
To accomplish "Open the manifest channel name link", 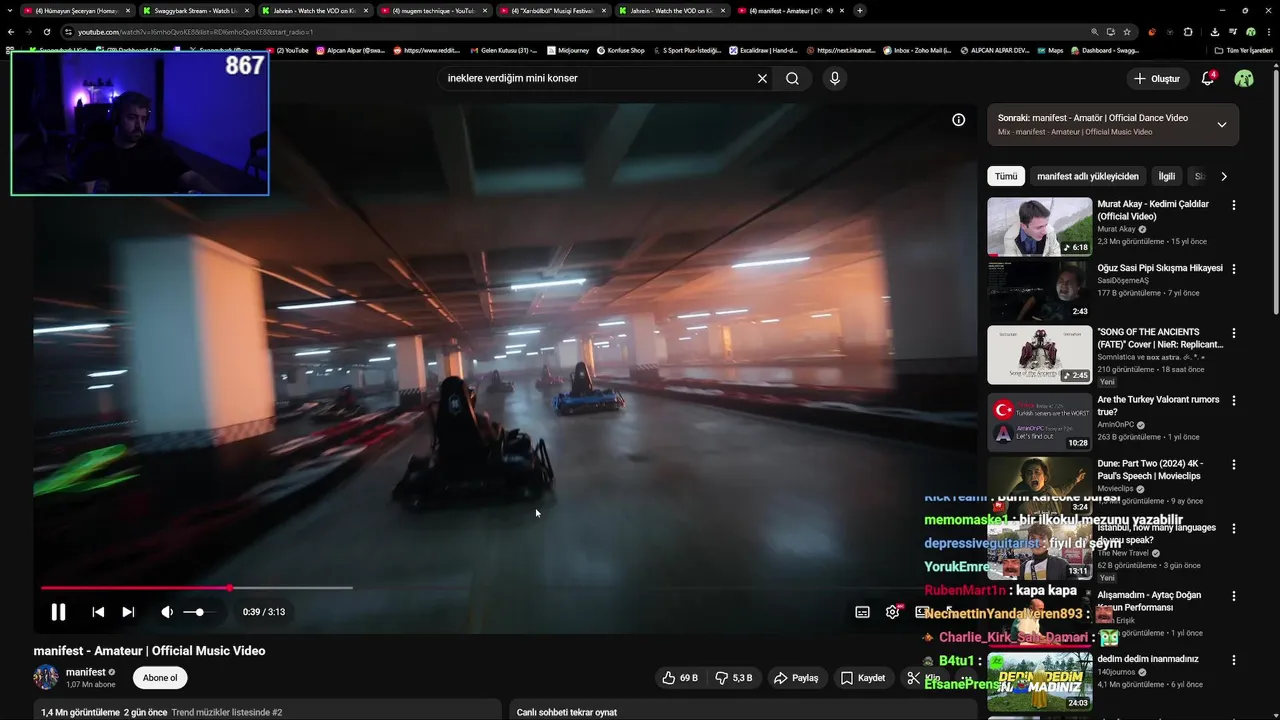I will point(86,672).
